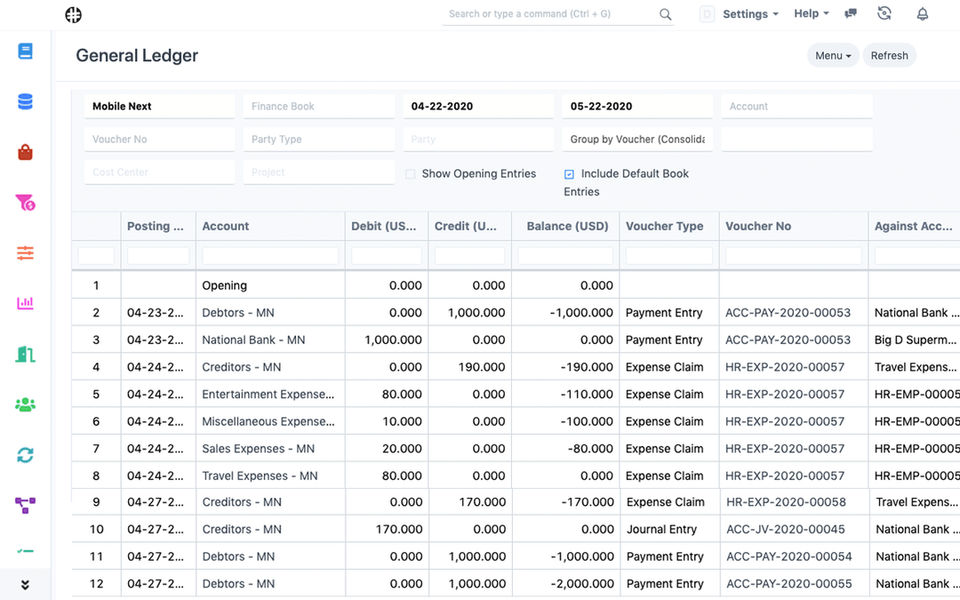The image size is (960, 600).
Task: Uncheck Include Default Book Entries
Action: [570, 174]
